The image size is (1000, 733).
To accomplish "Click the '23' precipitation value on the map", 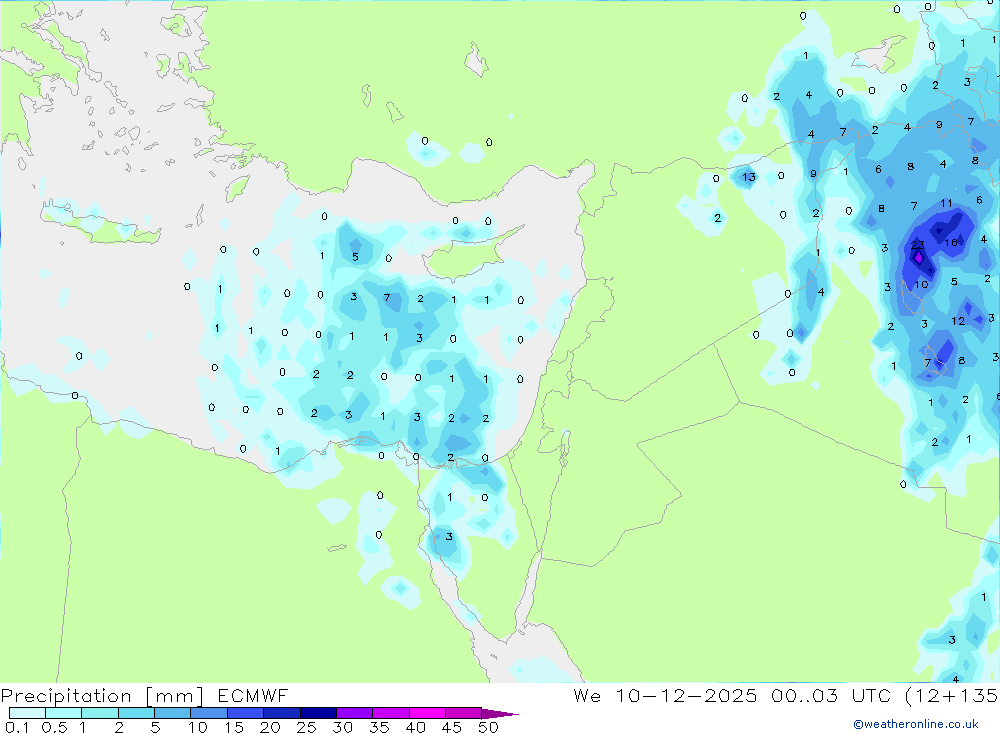I will pos(917,245).
